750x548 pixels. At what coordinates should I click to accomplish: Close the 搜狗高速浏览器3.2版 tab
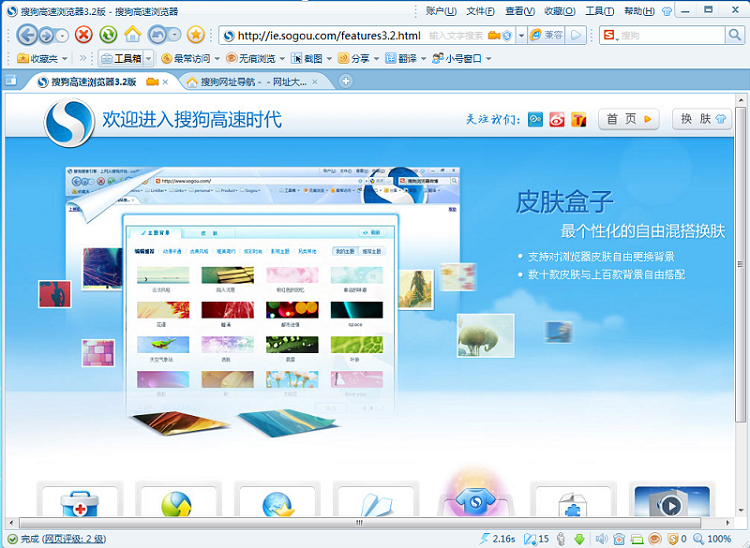click(x=165, y=82)
